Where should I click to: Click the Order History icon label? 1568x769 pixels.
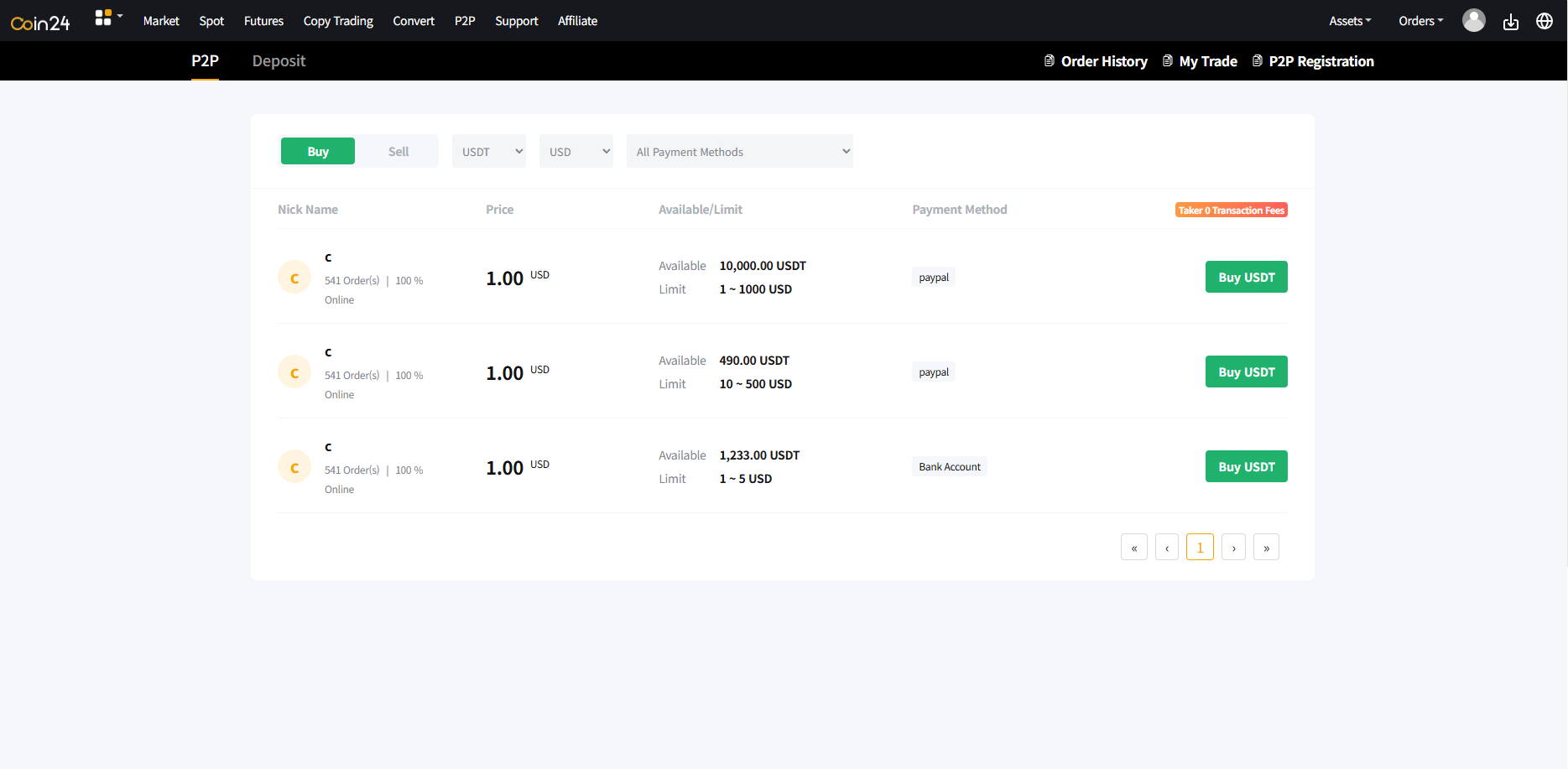[x=1049, y=60]
